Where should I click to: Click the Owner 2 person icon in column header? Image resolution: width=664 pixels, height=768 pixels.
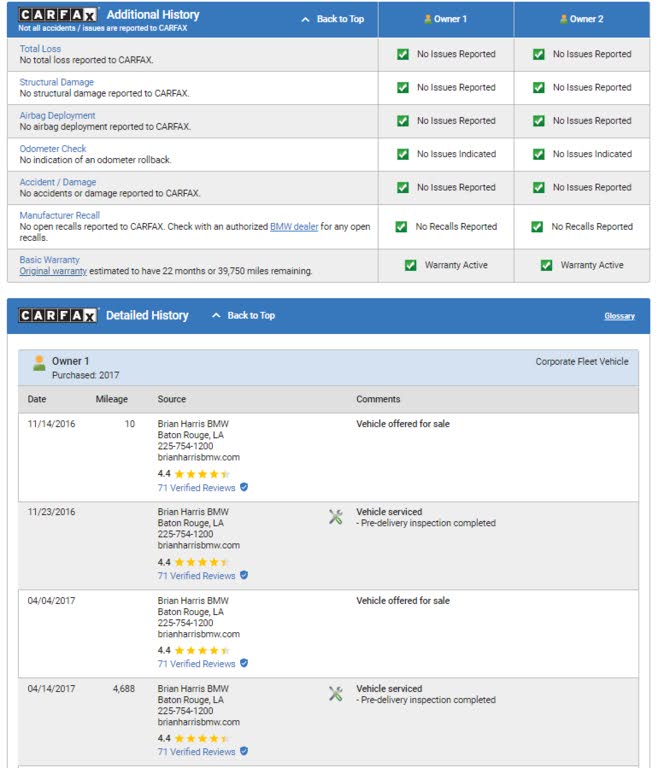pyautogui.click(x=564, y=19)
